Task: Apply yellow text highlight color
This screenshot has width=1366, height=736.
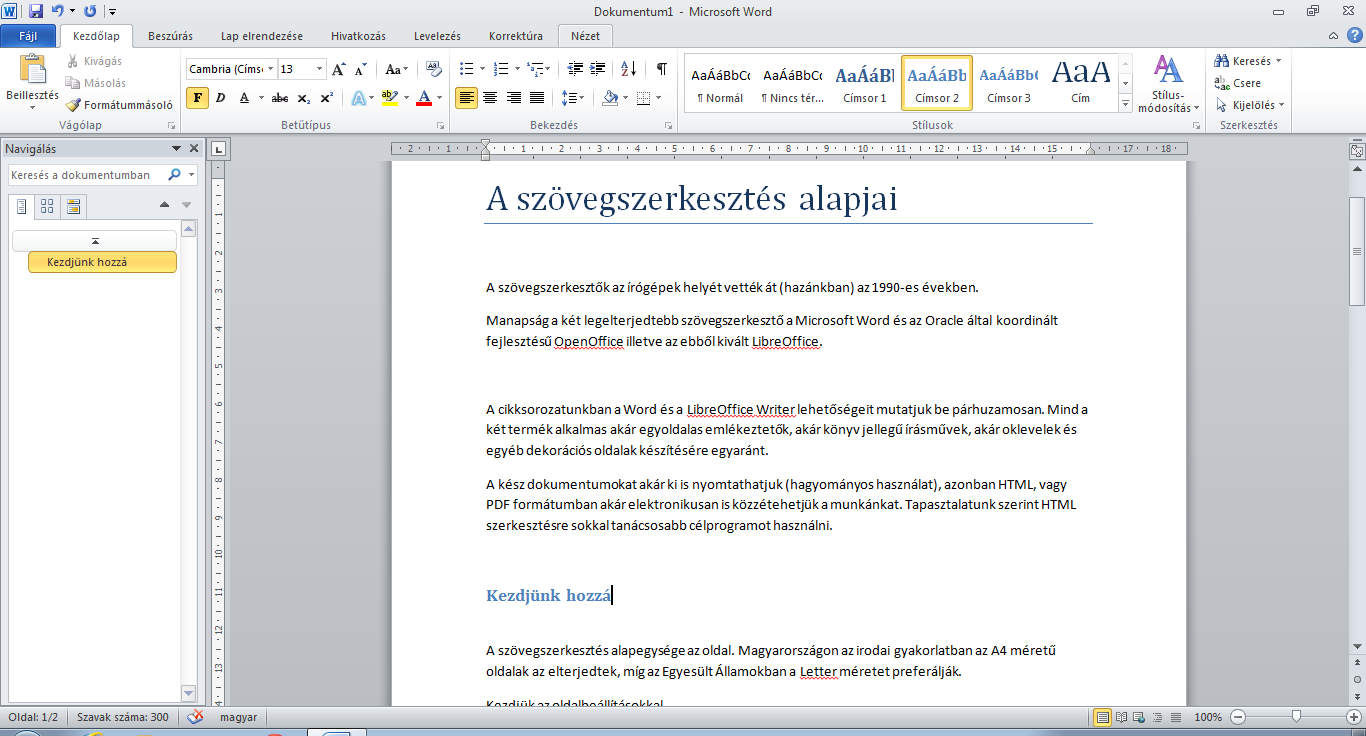Action: 390,98
